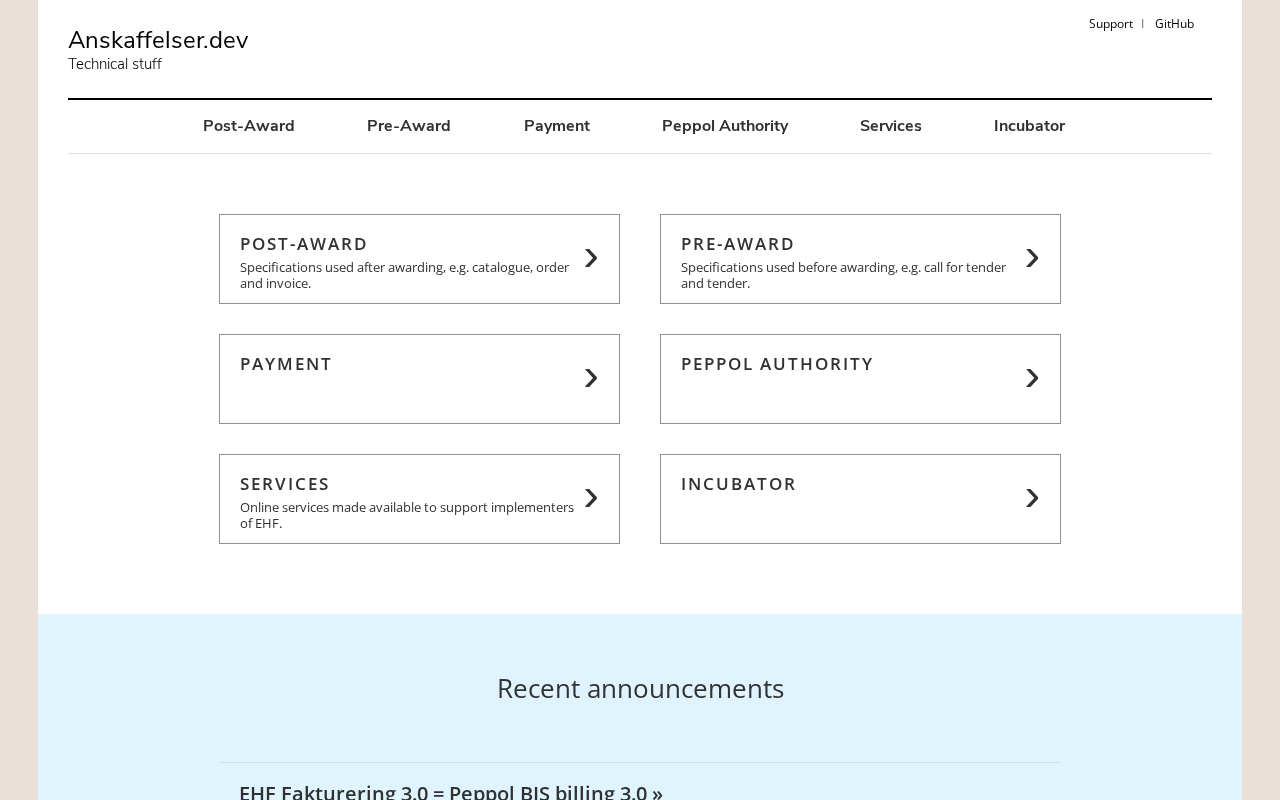
Task: Click the chevron arrow on Services card
Action: point(591,499)
